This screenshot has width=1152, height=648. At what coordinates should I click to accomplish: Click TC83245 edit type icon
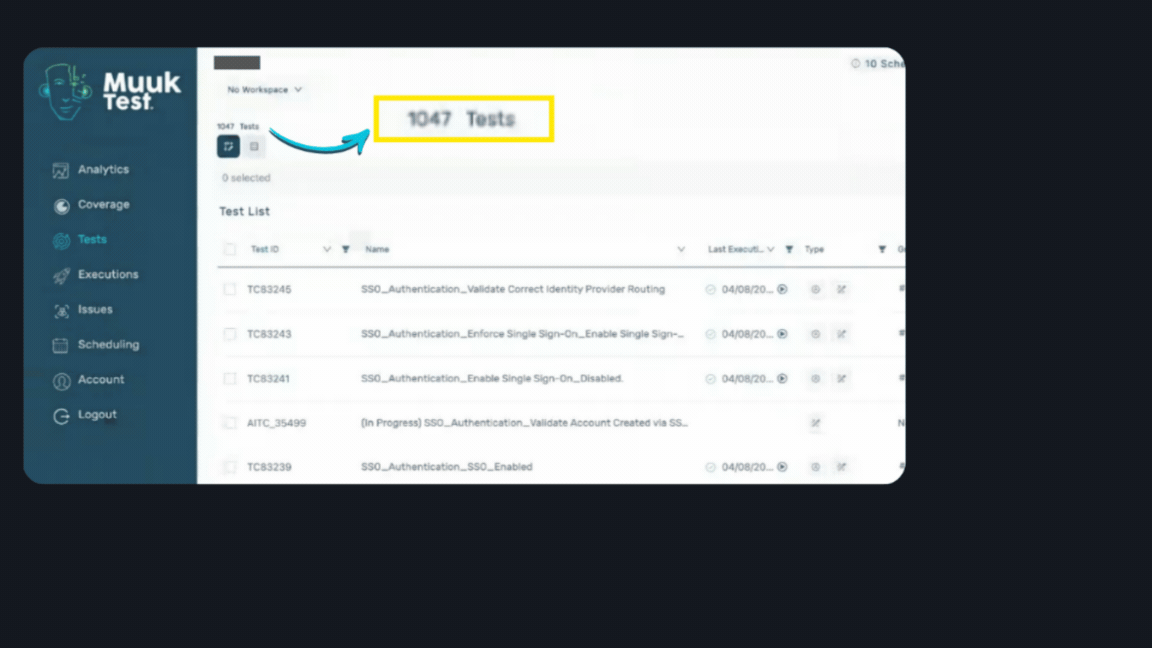pos(841,289)
